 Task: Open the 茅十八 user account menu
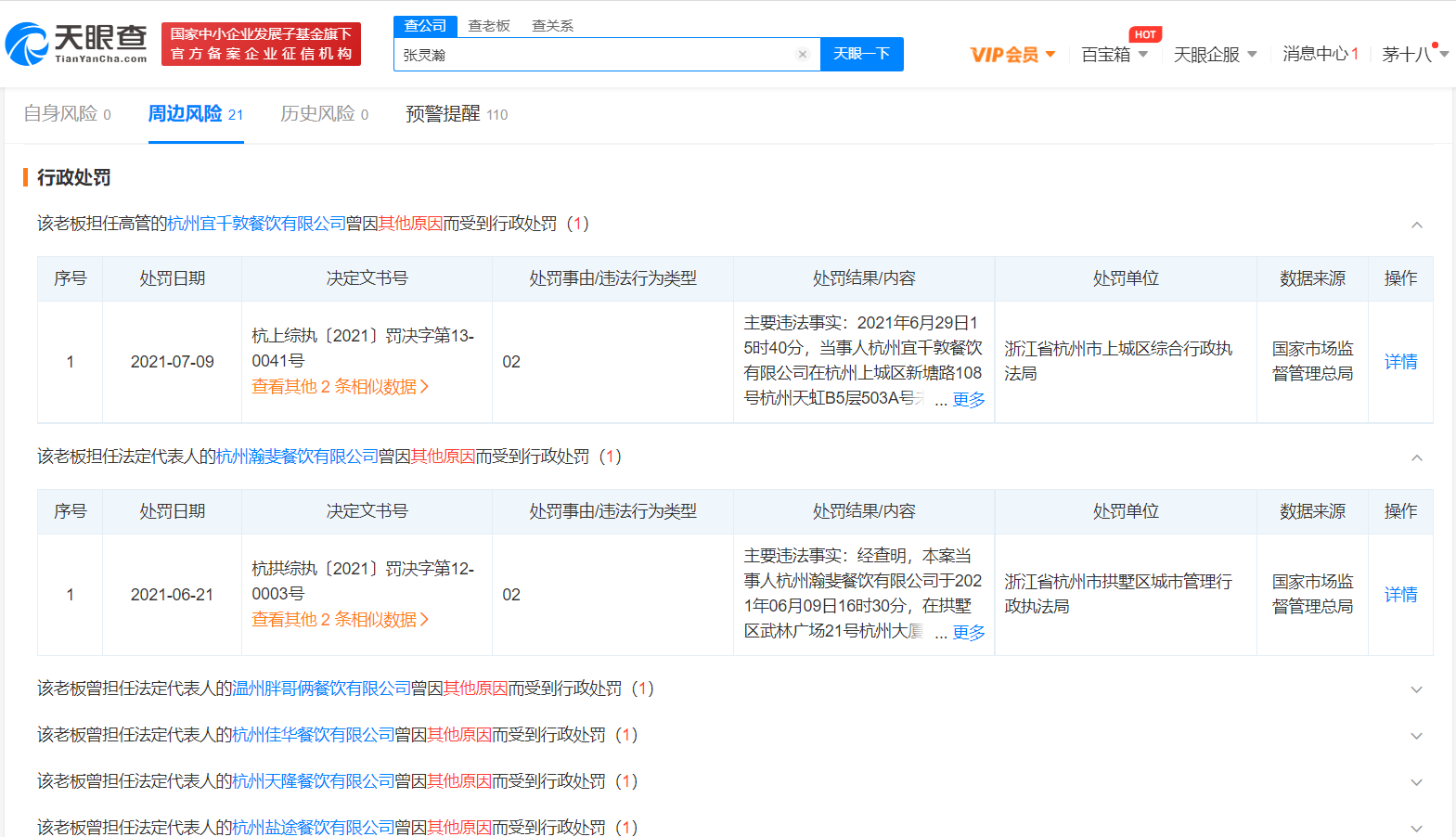[x=1415, y=55]
